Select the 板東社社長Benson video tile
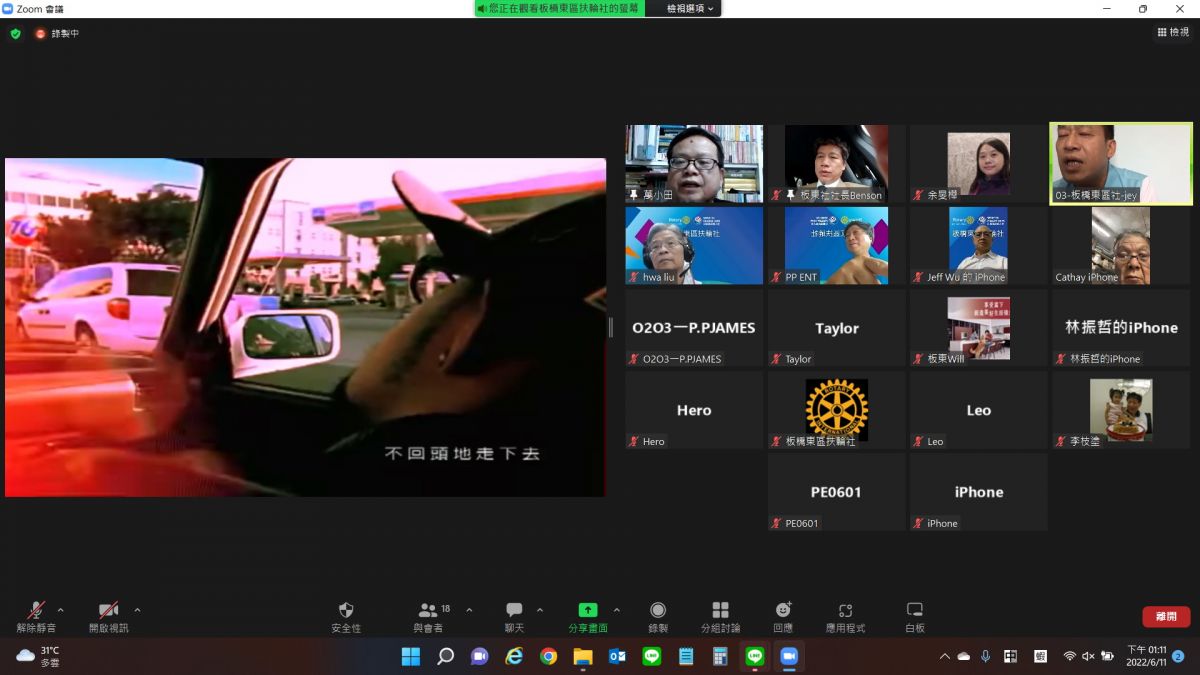Image resolution: width=1200 pixels, height=675 pixels. (x=837, y=163)
